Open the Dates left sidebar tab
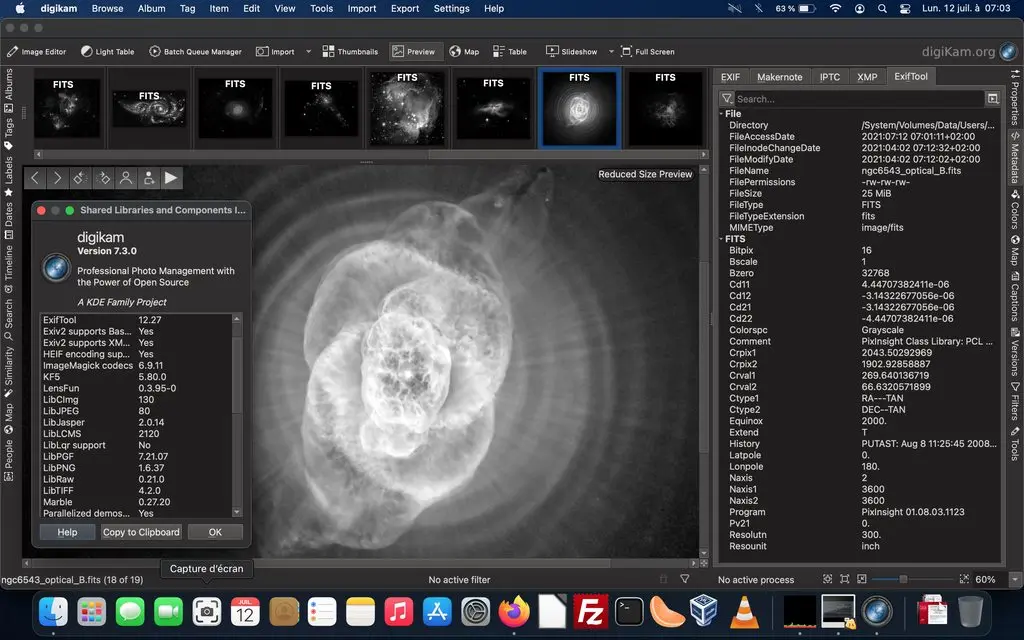 [x=8, y=221]
